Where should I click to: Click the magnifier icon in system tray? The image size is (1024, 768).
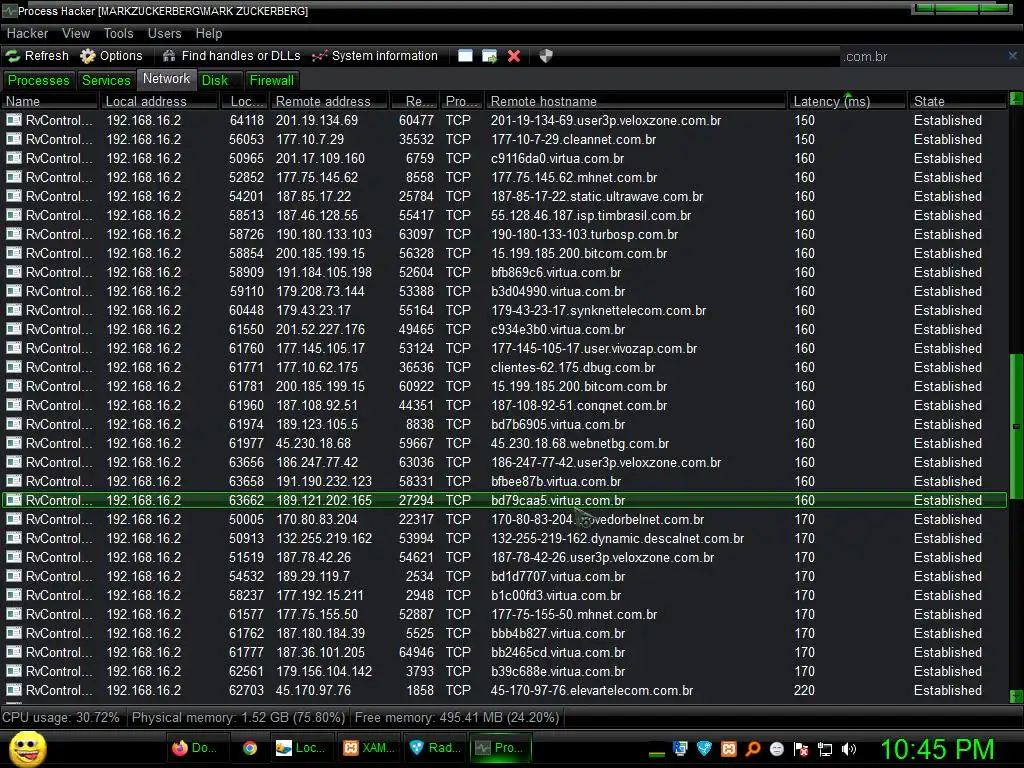coord(752,749)
